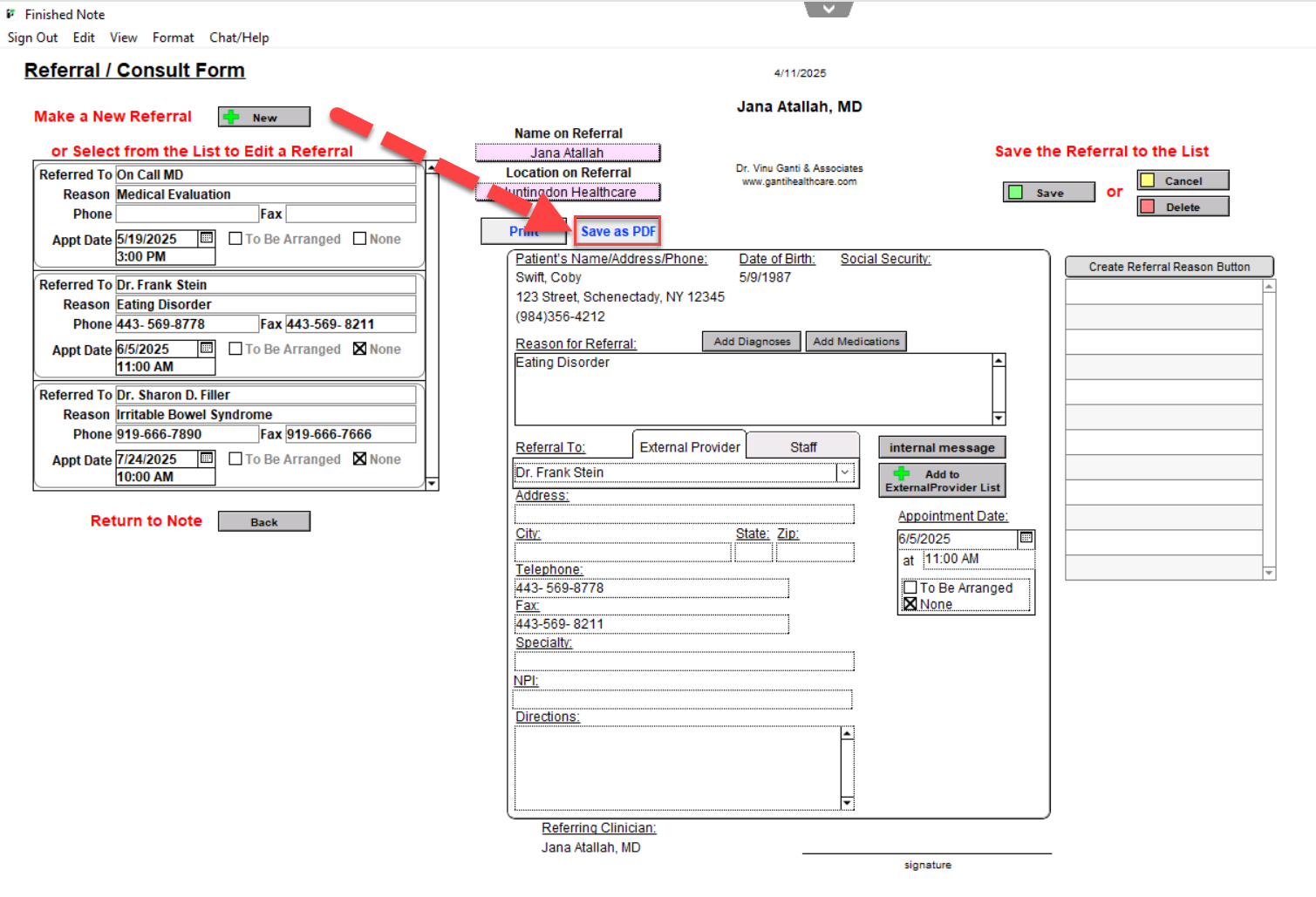Screen dimensions: 1316x897
Task: Open calendar picker for 7/24/2025 appointment
Action: 207,459
